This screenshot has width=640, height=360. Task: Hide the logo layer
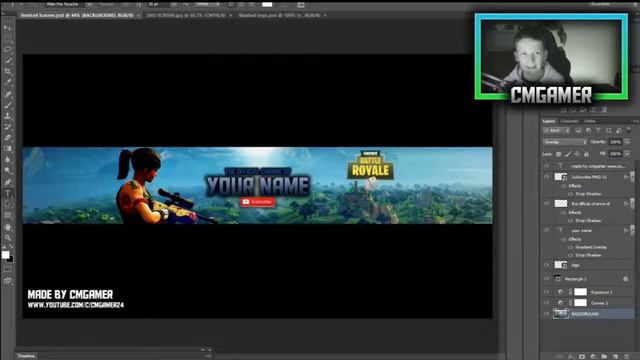click(x=547, y=265)
